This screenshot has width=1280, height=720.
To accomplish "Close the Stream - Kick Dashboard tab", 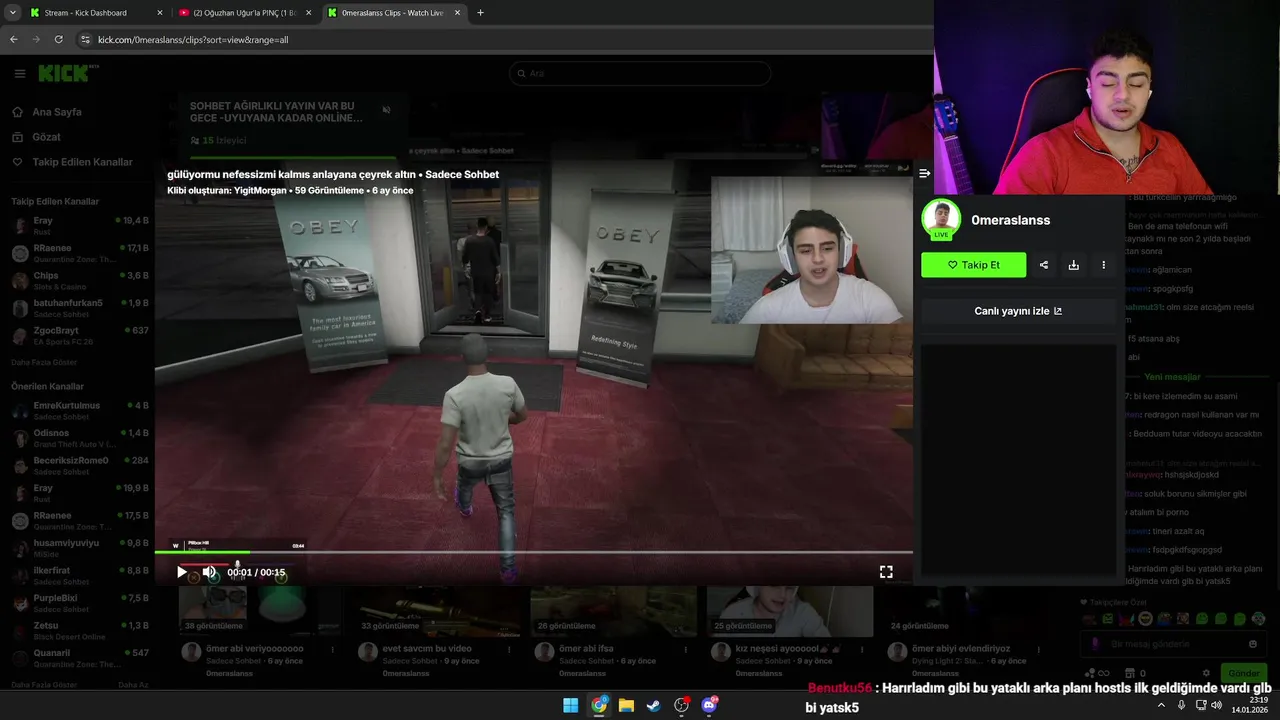I will click(x=160, y=13).
